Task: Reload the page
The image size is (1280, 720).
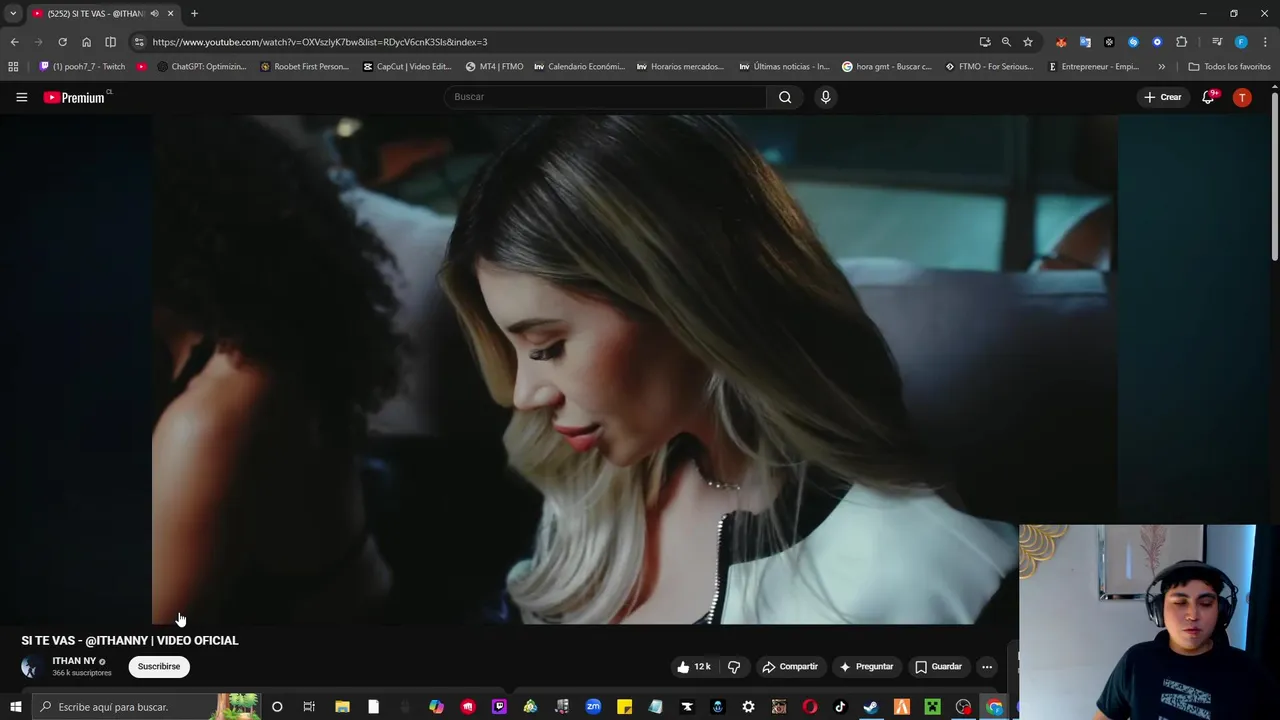Action: (62, 42)
